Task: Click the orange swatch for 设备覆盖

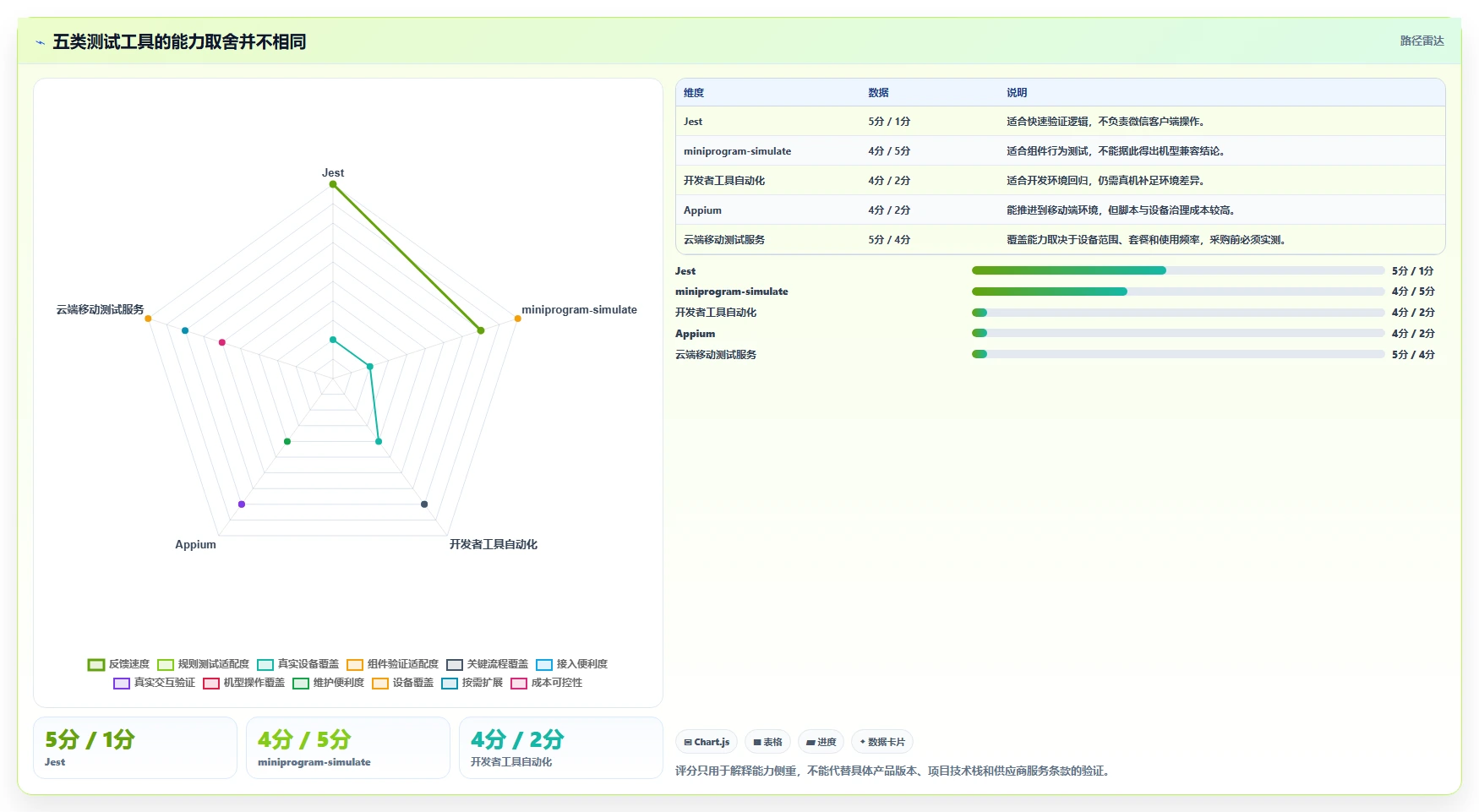Action: [380, 684]
